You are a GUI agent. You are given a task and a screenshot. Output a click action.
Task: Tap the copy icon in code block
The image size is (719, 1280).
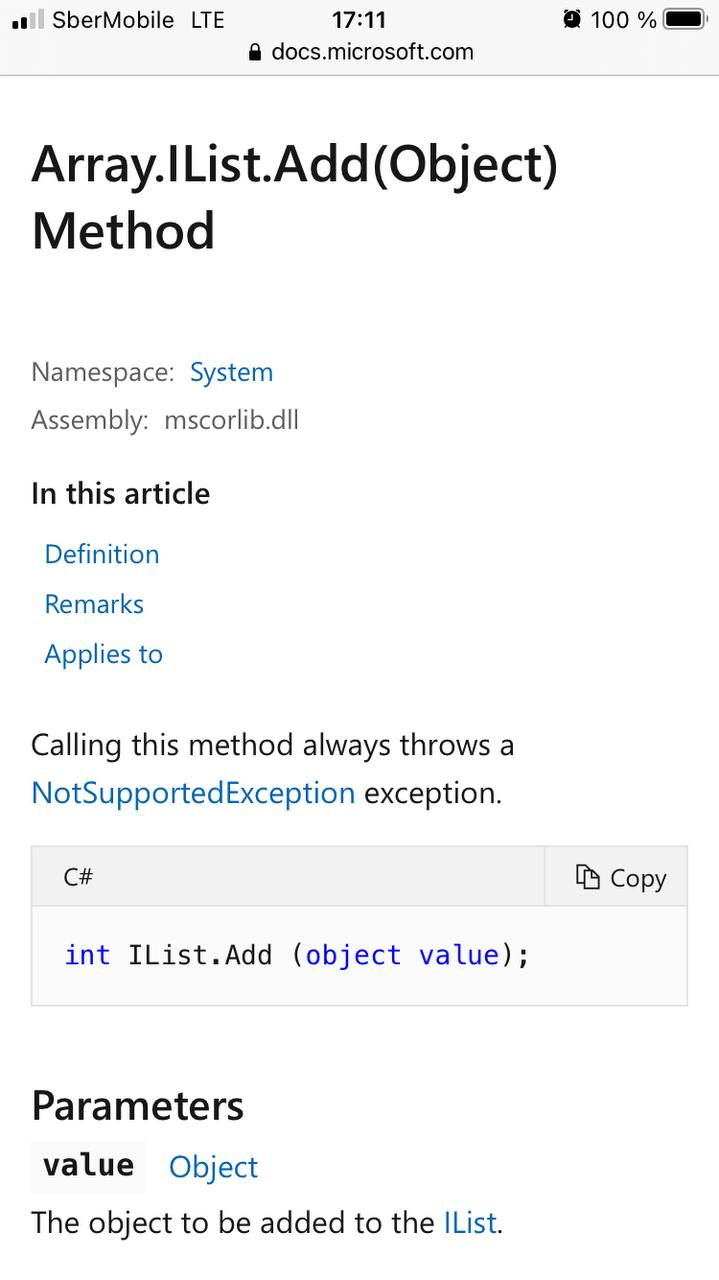(x=587, y=877)
